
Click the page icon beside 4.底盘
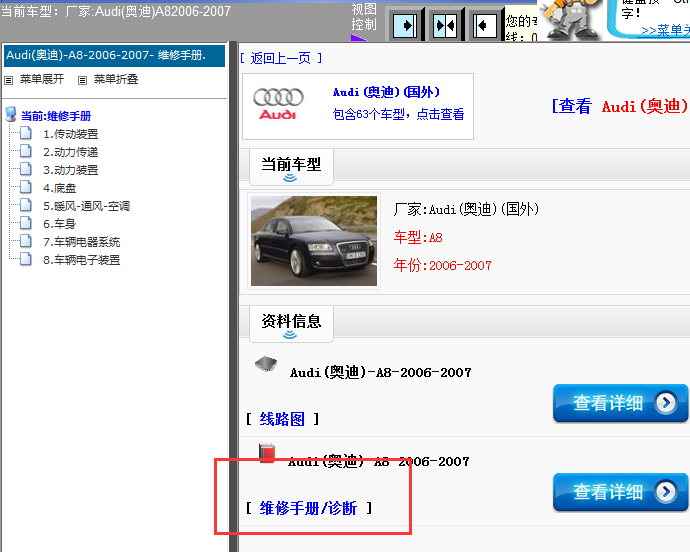[26, 187]
